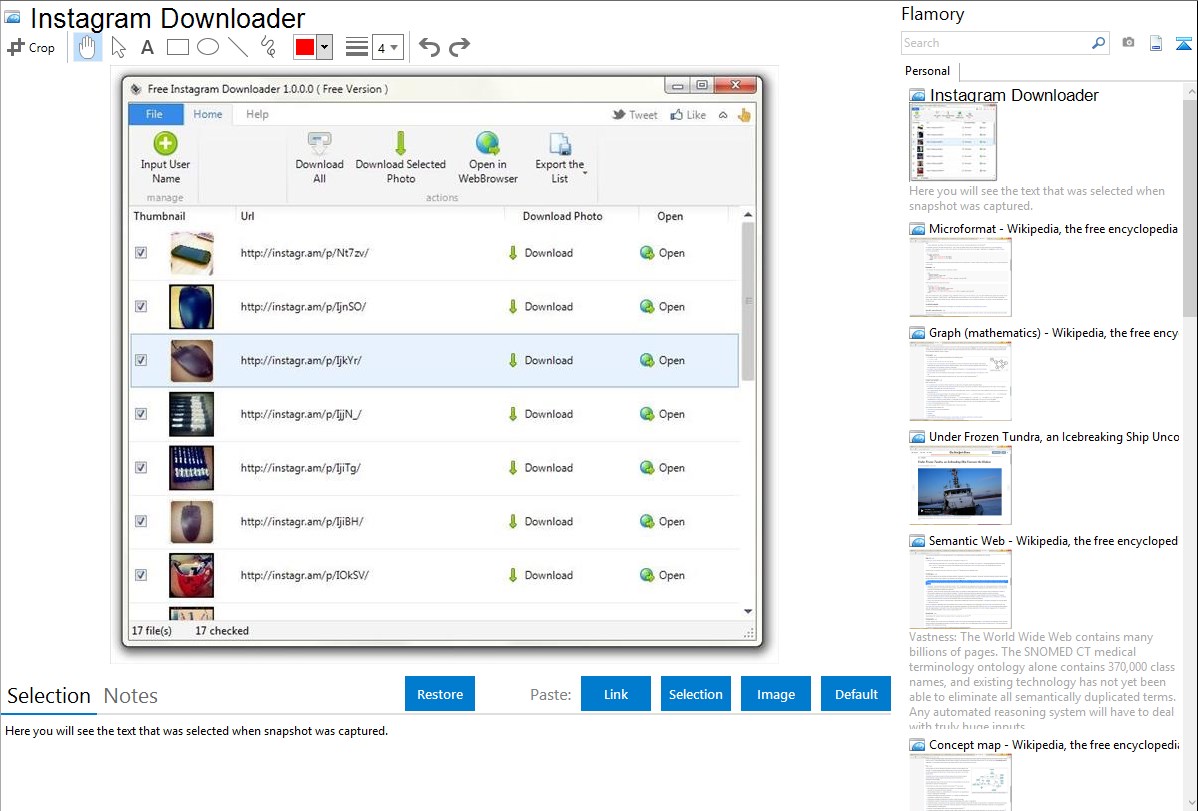Select the Crop tool
Screen dimensions: 1198x811
coord(31,47)
